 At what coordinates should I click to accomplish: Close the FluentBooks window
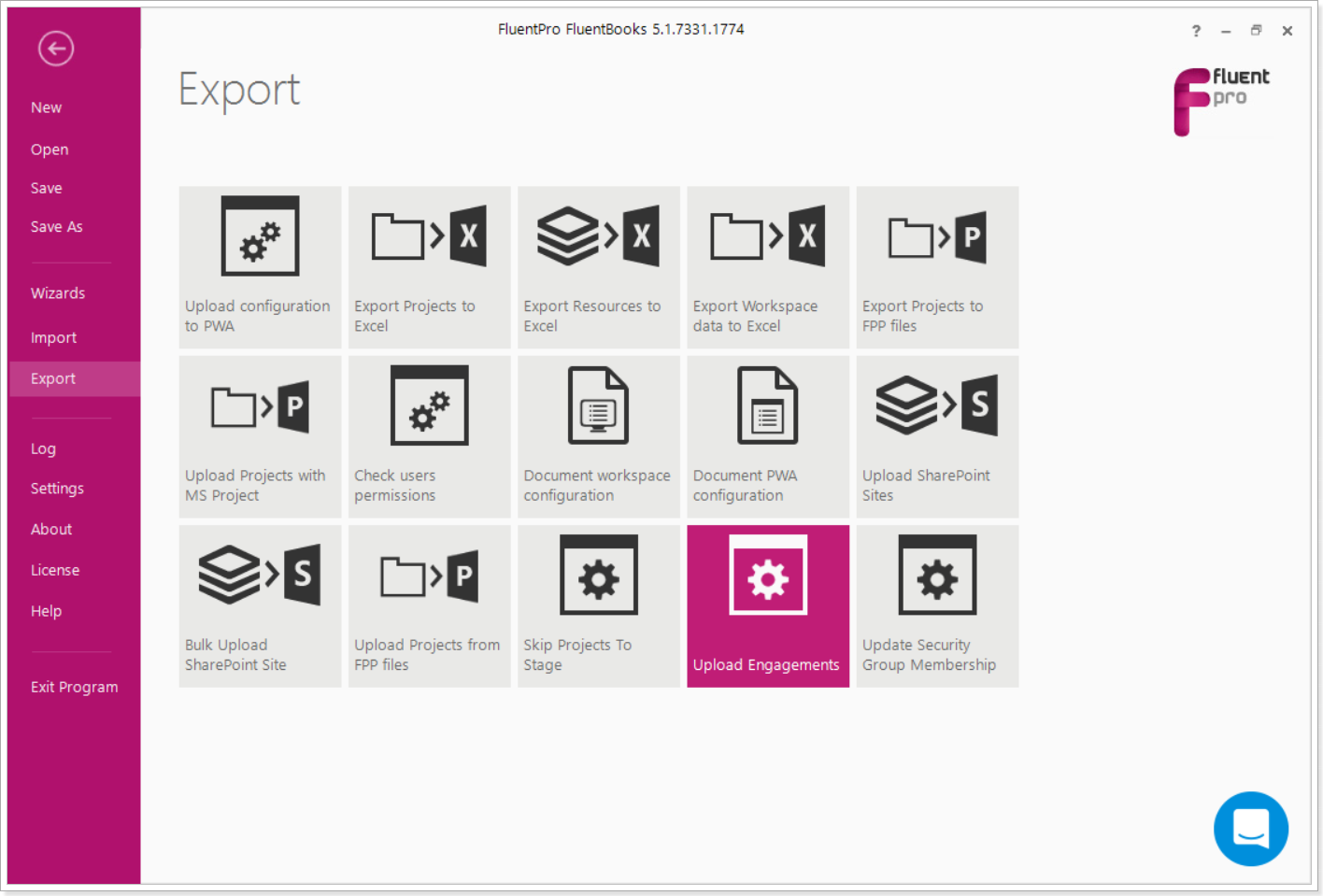pos(1287,31)
